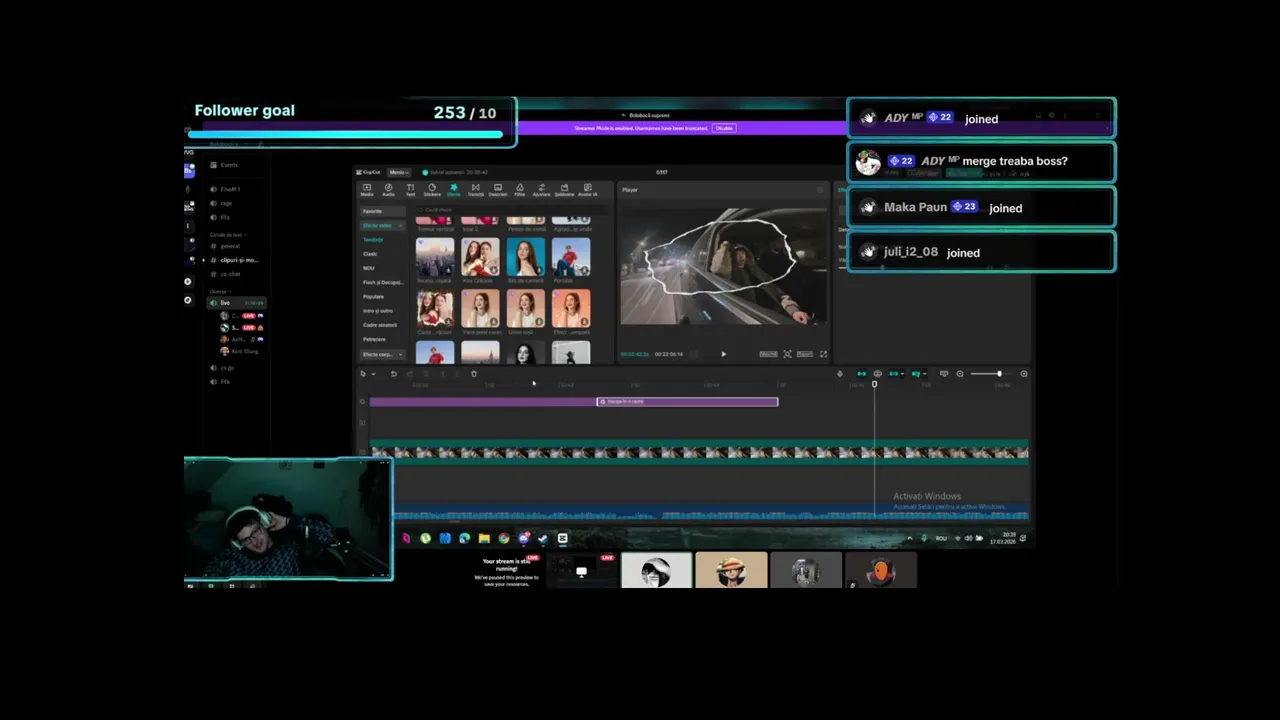Screen dimensions: 1280x720
Task: Open the Avatar IA tab
Action: 588,189
